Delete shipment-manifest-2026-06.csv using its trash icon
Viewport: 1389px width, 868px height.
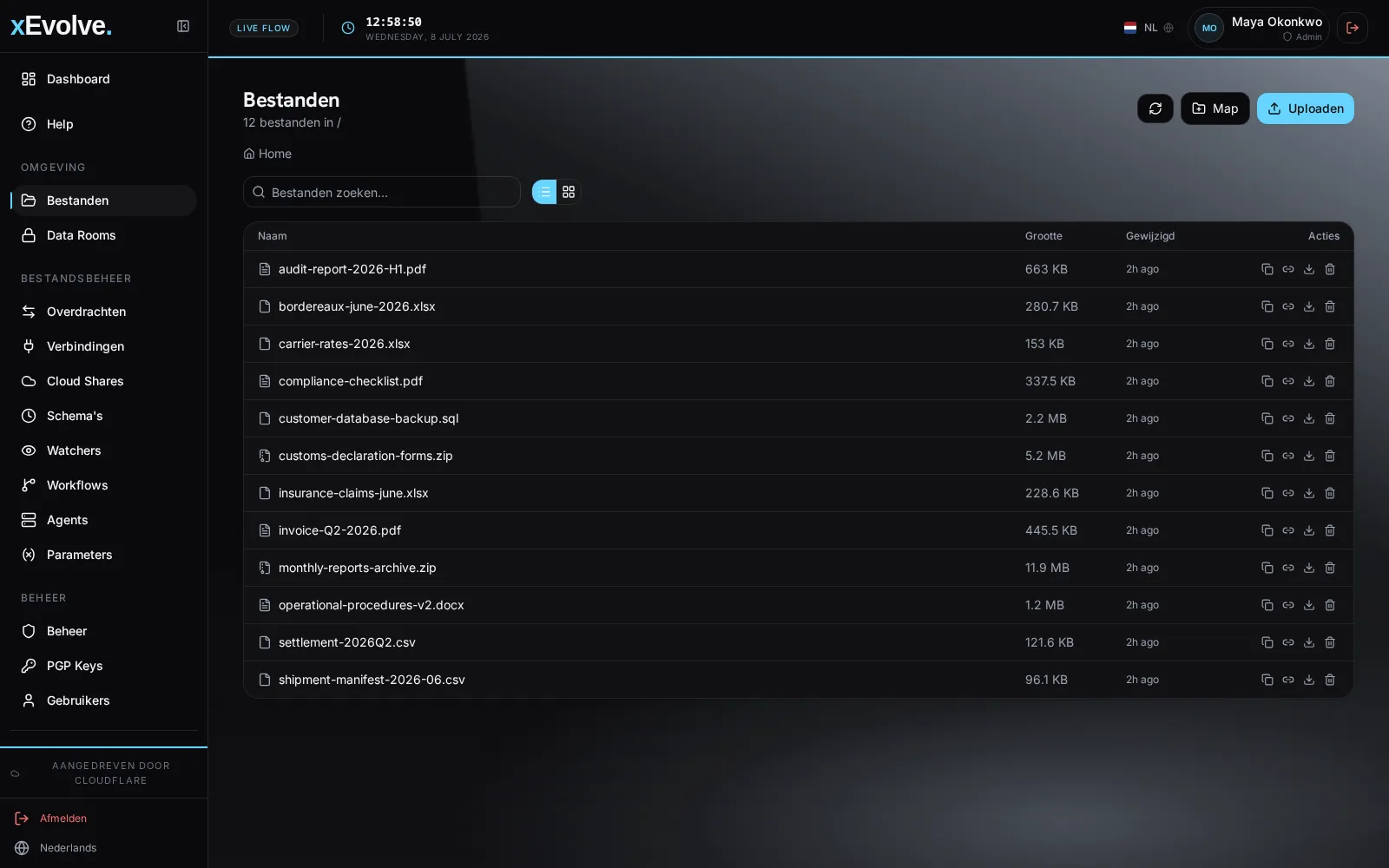(1330, 680)
